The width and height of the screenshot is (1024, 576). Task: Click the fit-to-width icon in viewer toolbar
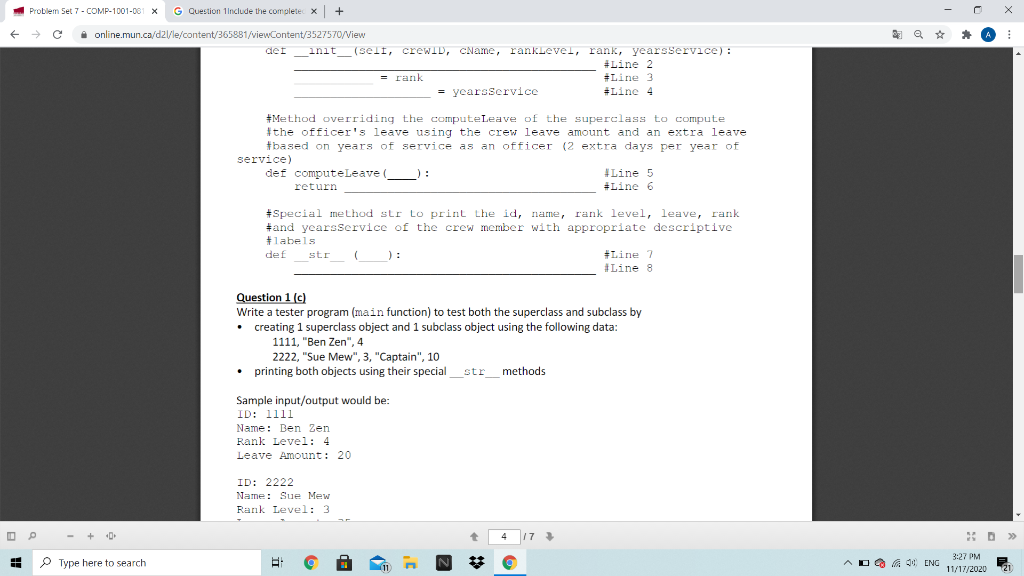[110, 536]
